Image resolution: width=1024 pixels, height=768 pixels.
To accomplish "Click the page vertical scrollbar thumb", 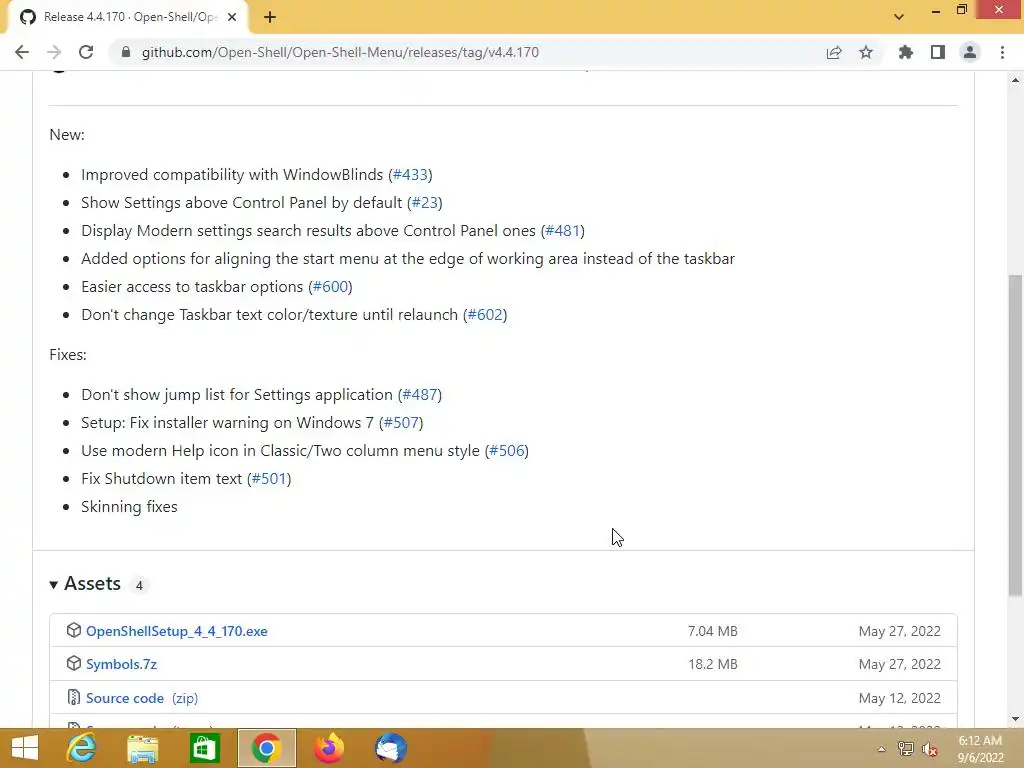I will tap(1015, 434).
